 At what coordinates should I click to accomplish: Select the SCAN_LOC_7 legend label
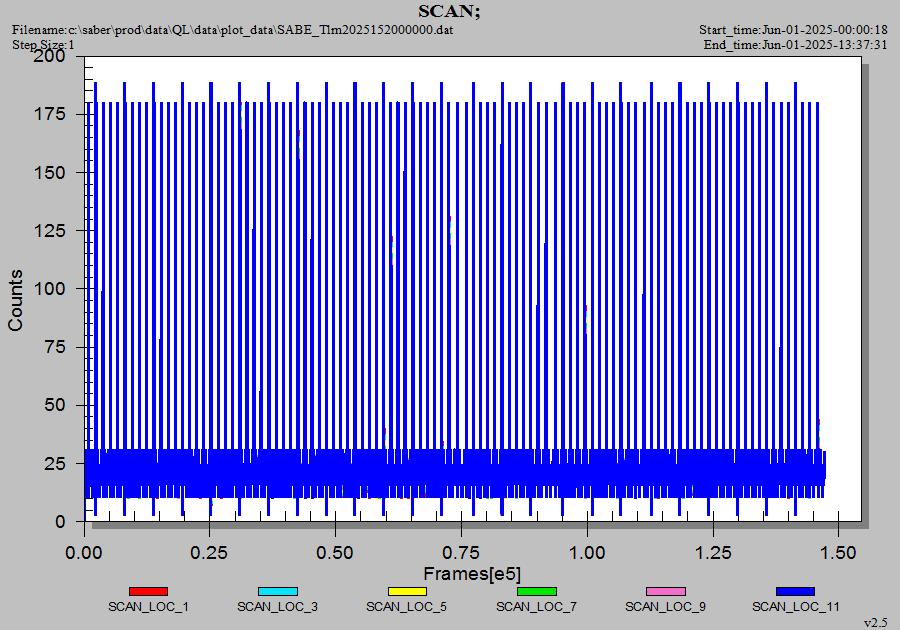tap(536, 606)
